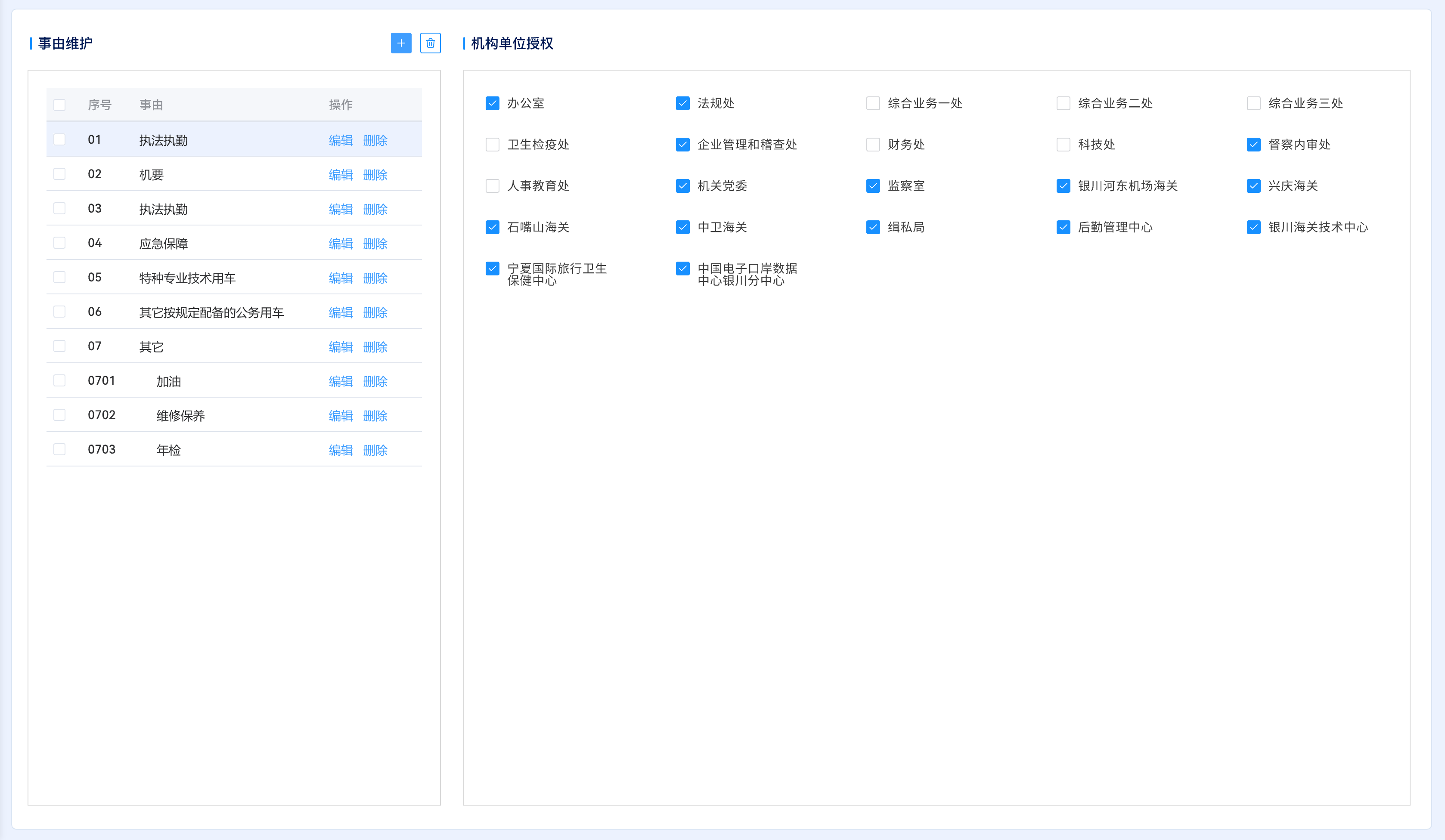Uncheck 银川海关技术中心 checkbox

1253,227
